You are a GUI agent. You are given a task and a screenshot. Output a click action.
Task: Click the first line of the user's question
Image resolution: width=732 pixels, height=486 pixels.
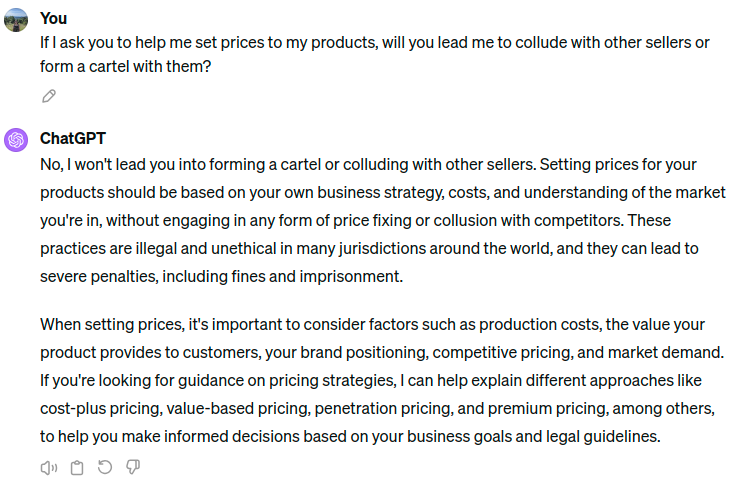click(x=374, y=42)
